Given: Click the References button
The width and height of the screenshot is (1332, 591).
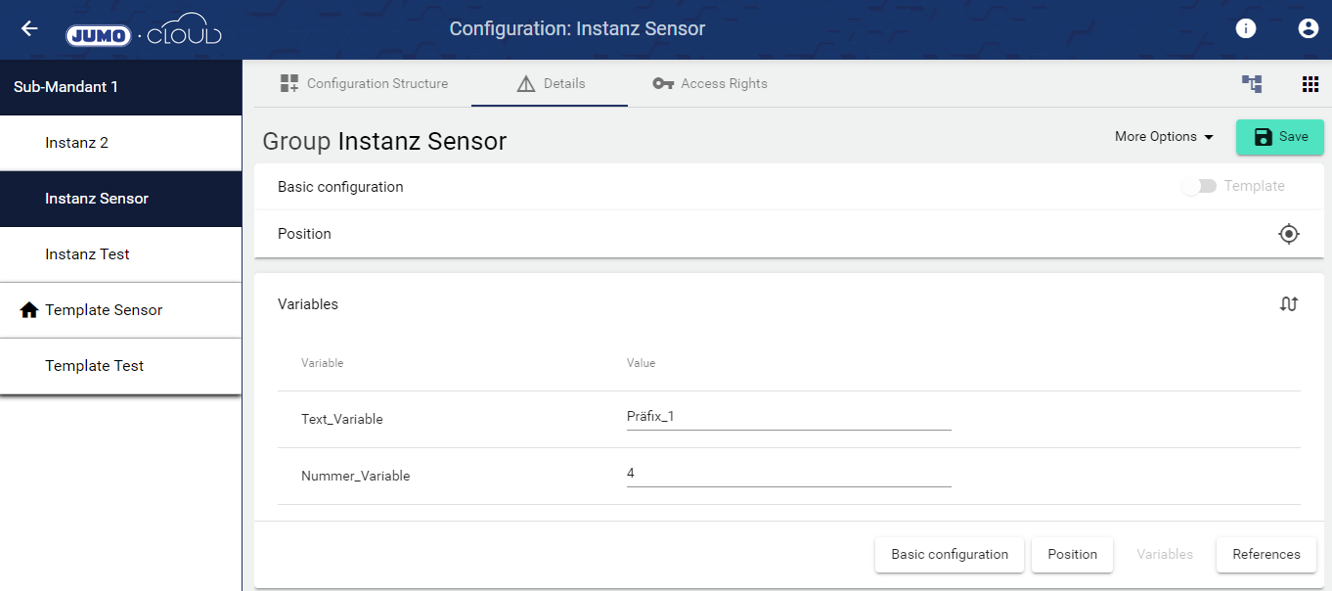Looking at the screenshot, I should coord(1265,554).
